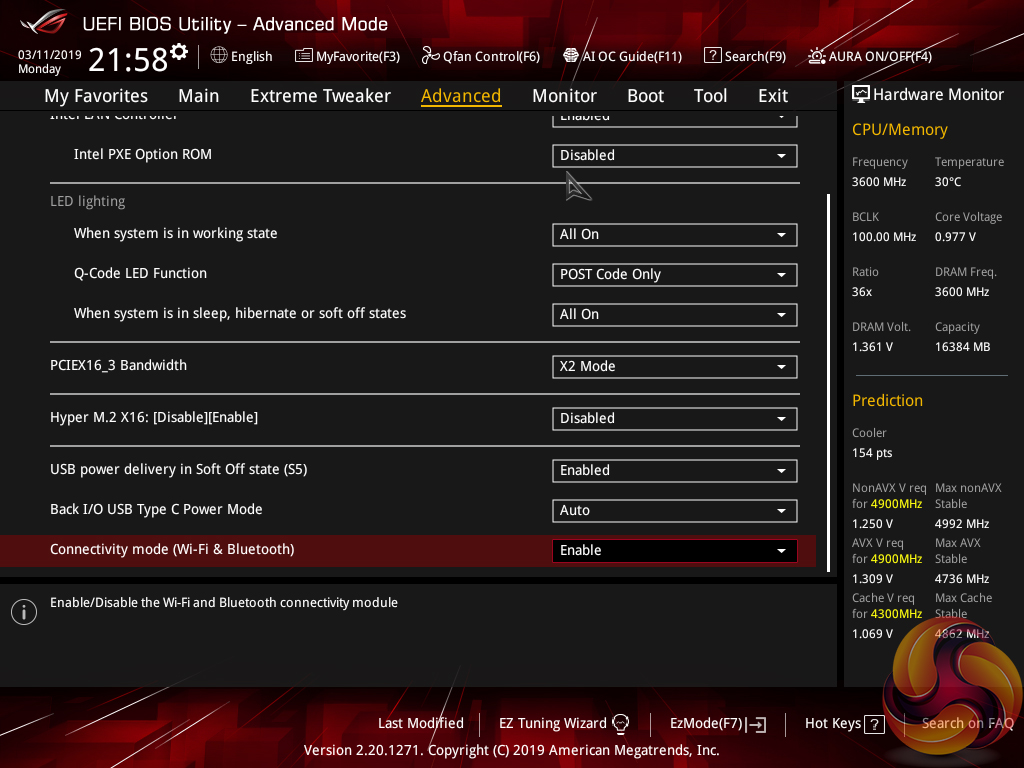Screen dimensions: 1024x768
Task: Open Q-Code LED Function dropdown
Action: click(675, 274)
